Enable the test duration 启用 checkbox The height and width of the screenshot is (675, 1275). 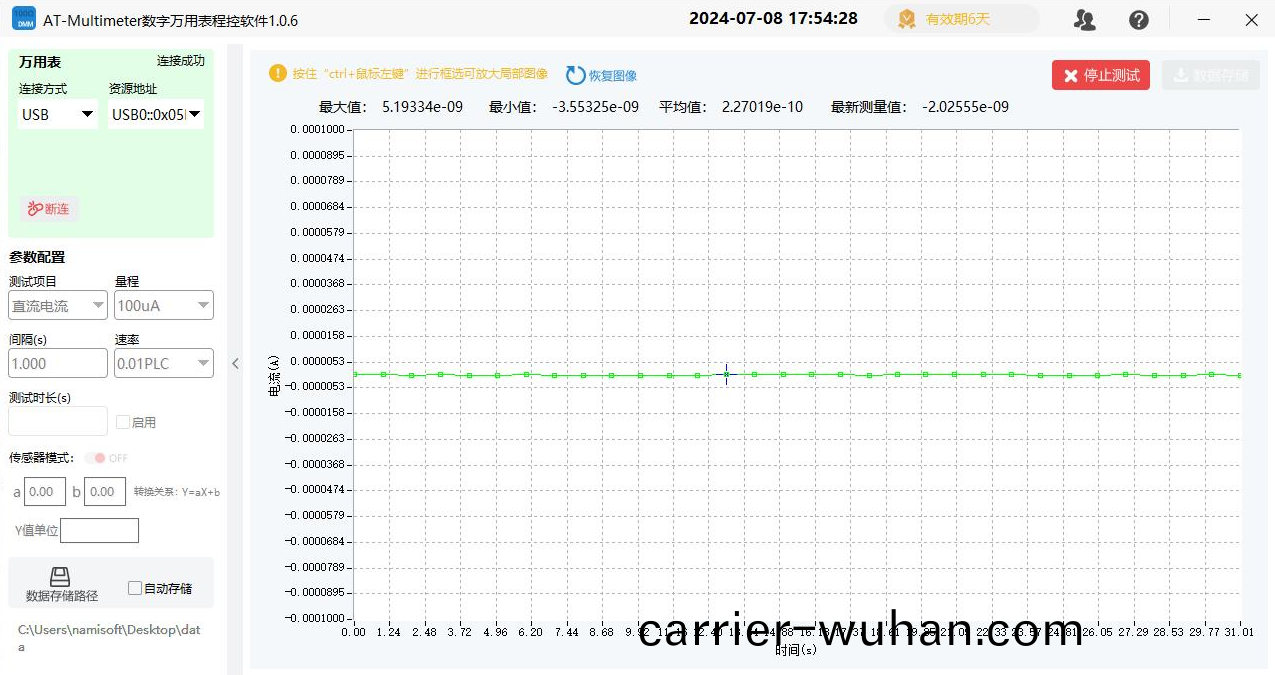tap(123, 422)
